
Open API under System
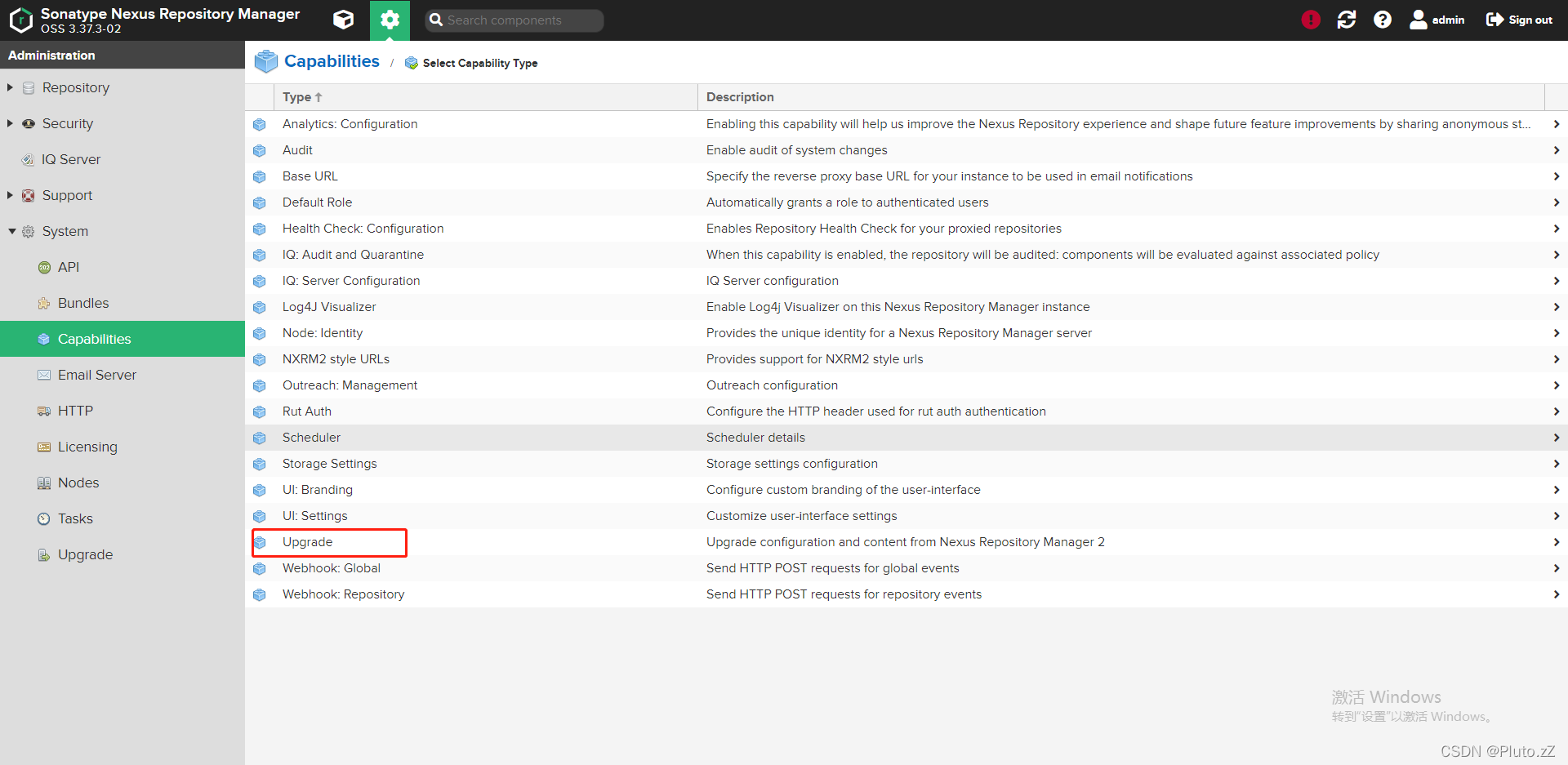pos(69,267)
